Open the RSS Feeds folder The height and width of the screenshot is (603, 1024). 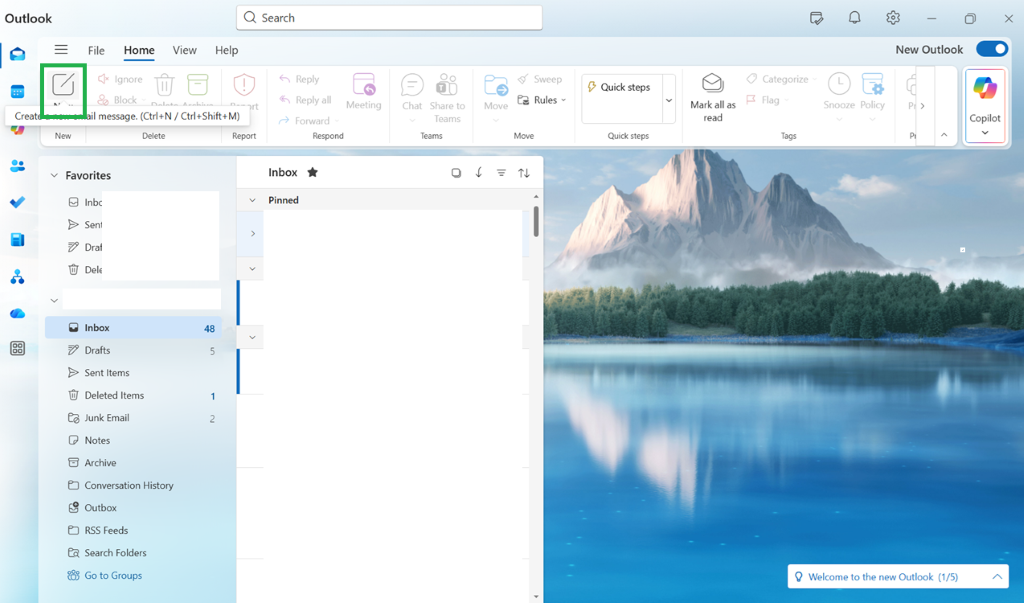[133, 530]
